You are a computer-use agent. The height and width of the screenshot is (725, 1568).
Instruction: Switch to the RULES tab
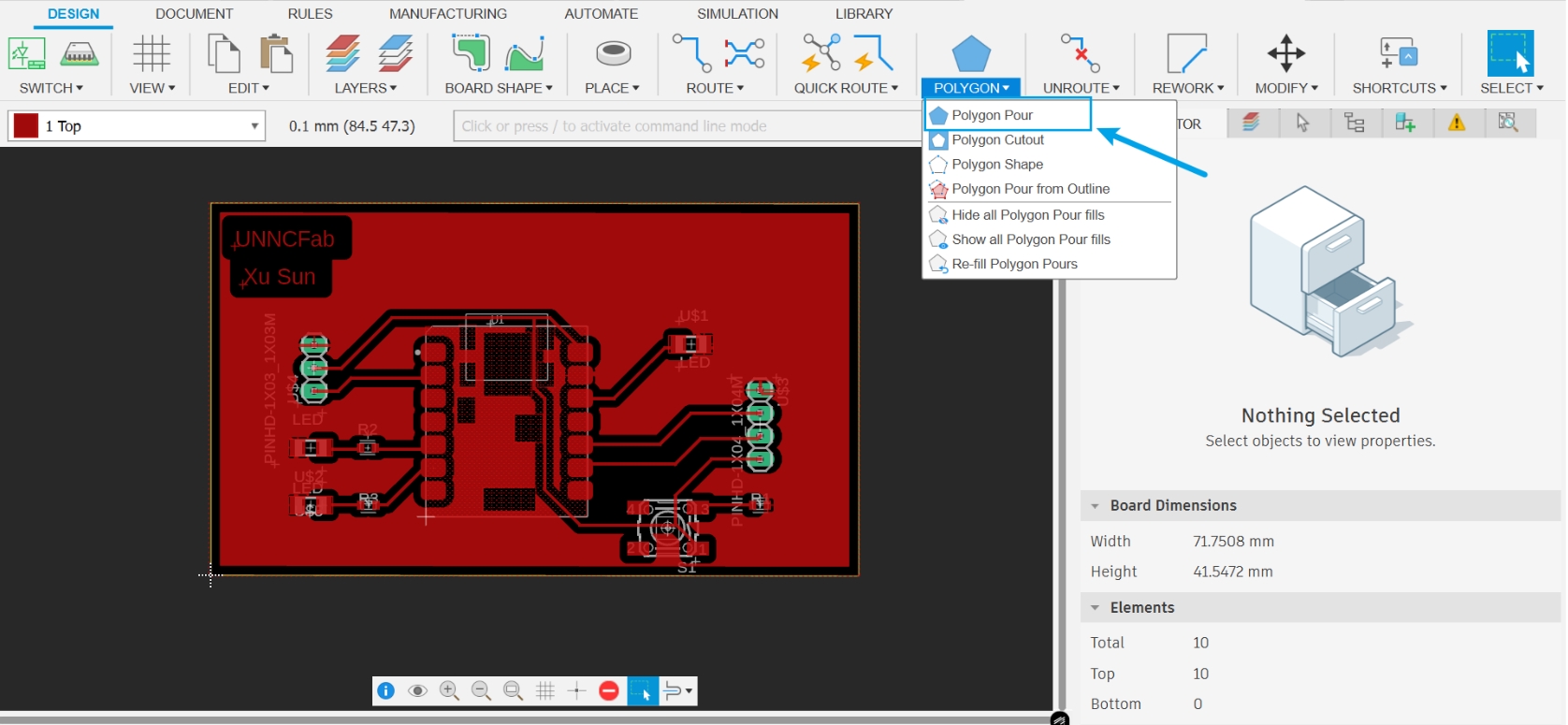point(310,14)
